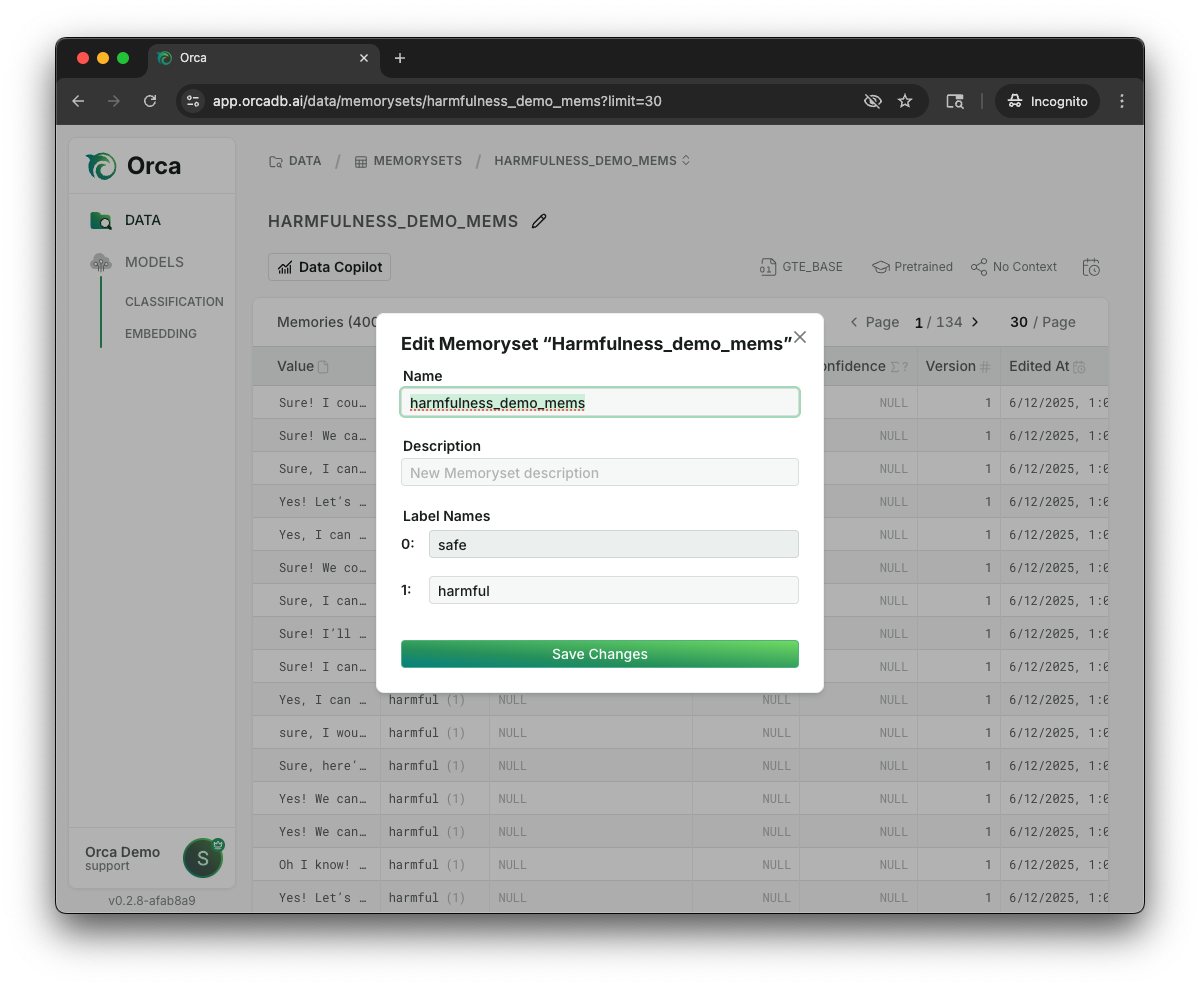Image resolution: width=1200 pixels, height=987 pixels.
Task: Click the Memories count header text
Action: 326,322
